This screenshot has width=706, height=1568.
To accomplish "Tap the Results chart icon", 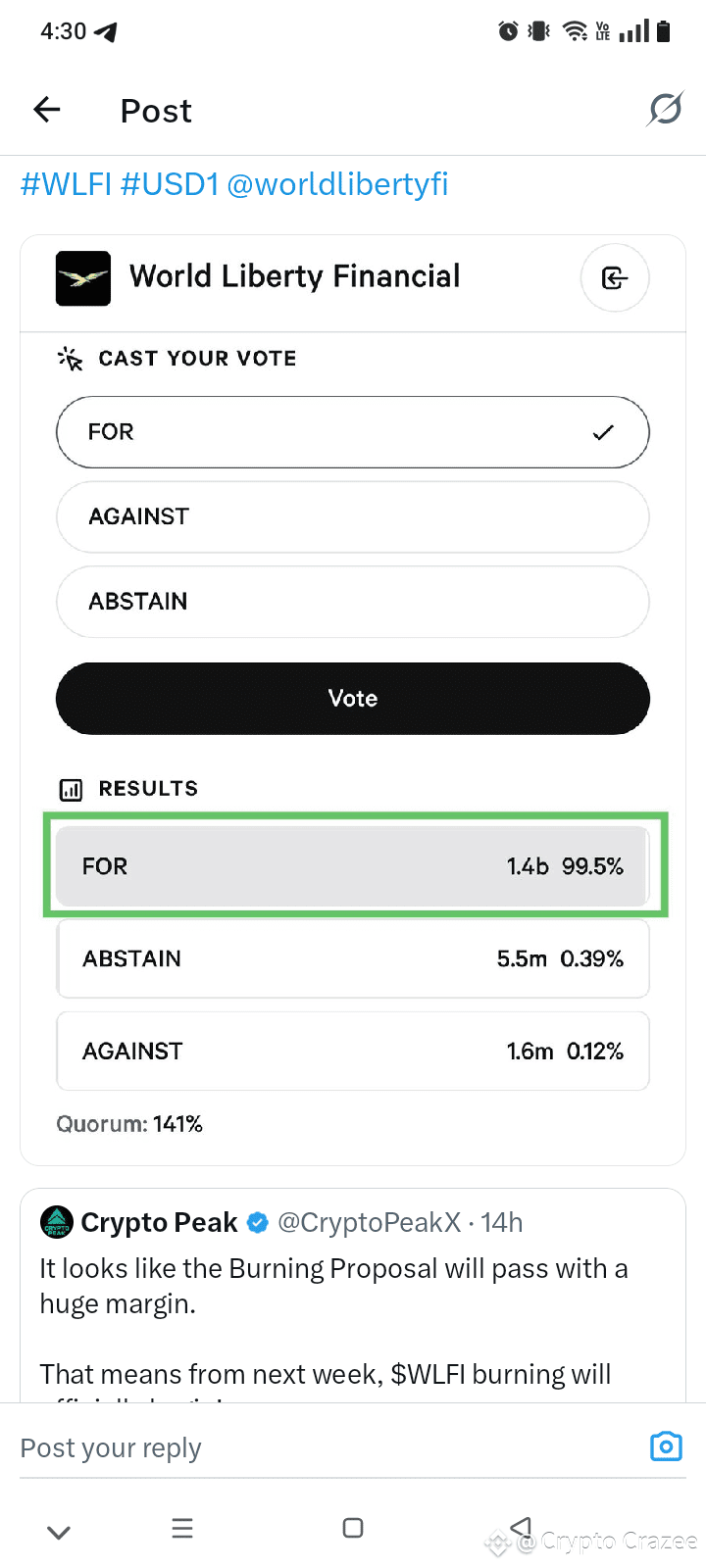I will pos(72,789).
